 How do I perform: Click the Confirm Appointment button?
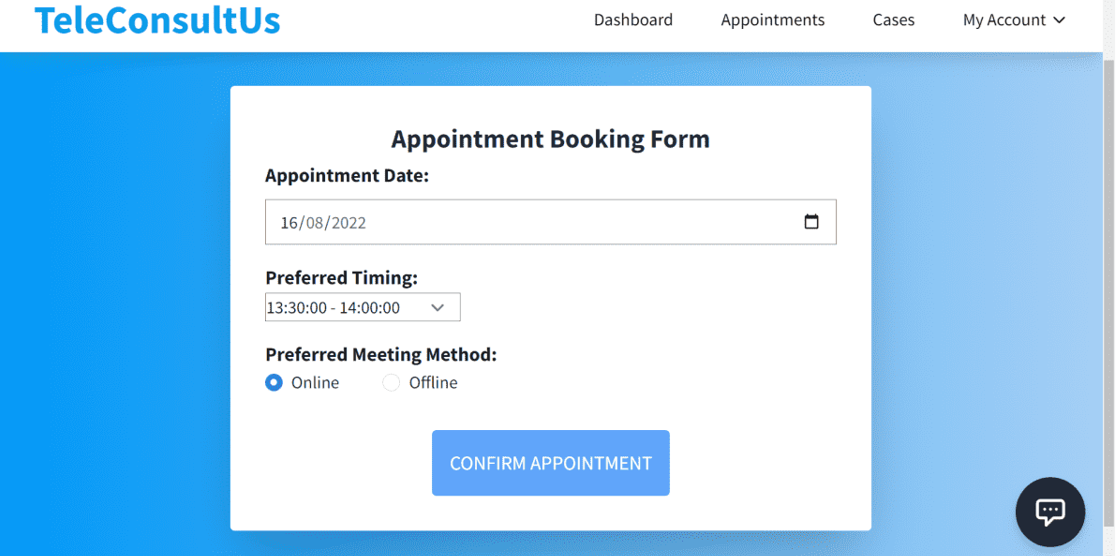[550, 463]
